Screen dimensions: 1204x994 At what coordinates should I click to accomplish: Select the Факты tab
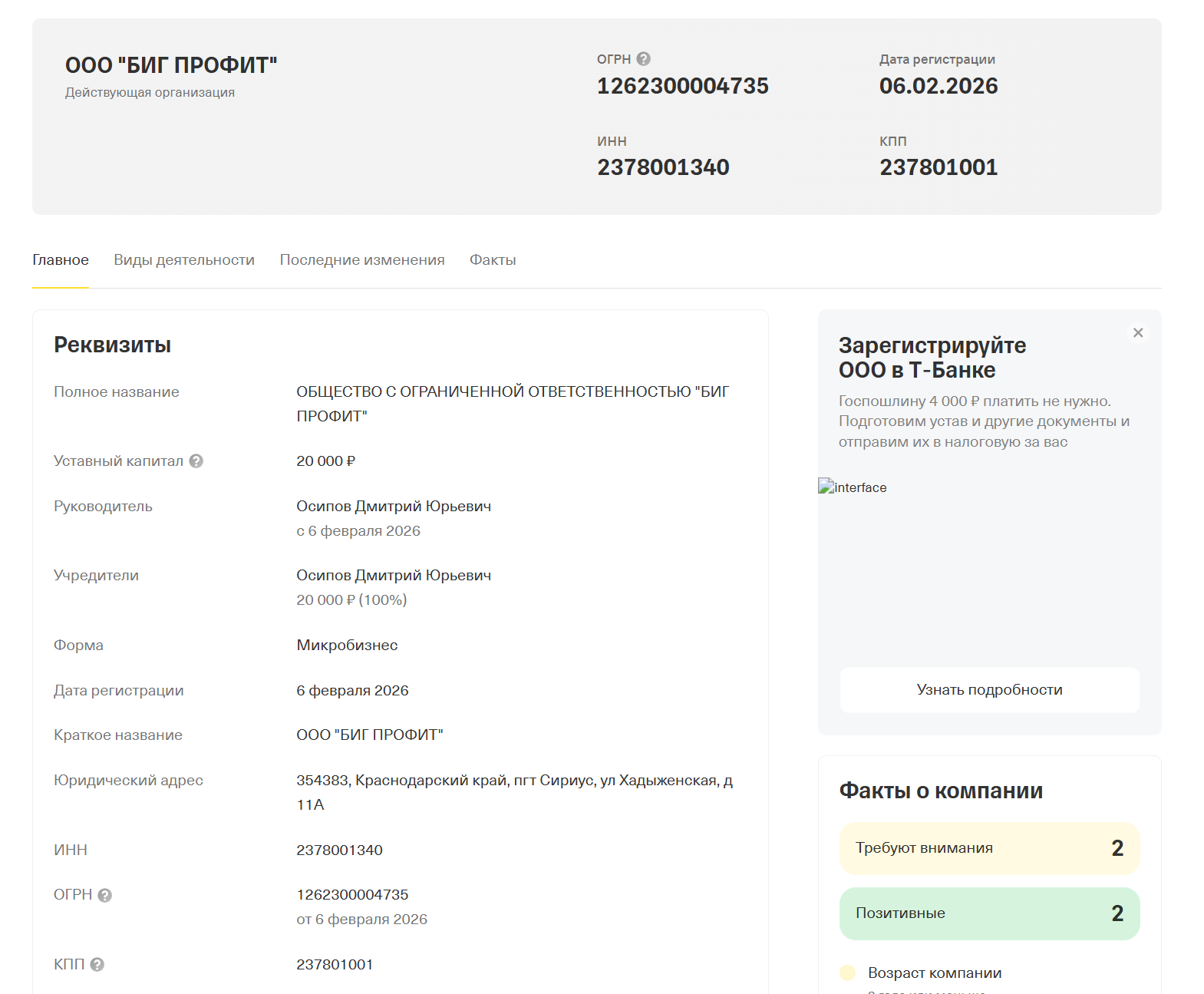coord(493,260)
